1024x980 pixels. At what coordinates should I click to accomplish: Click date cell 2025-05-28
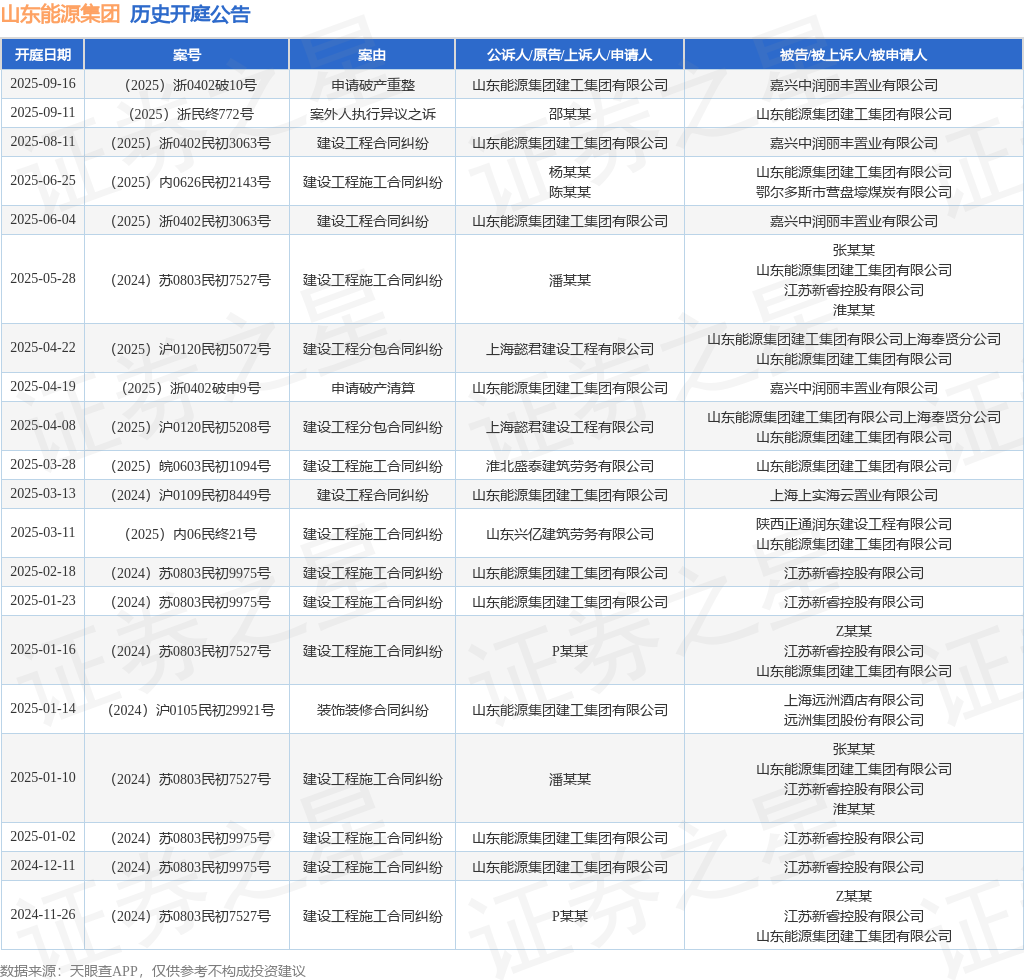click(42, 278)
